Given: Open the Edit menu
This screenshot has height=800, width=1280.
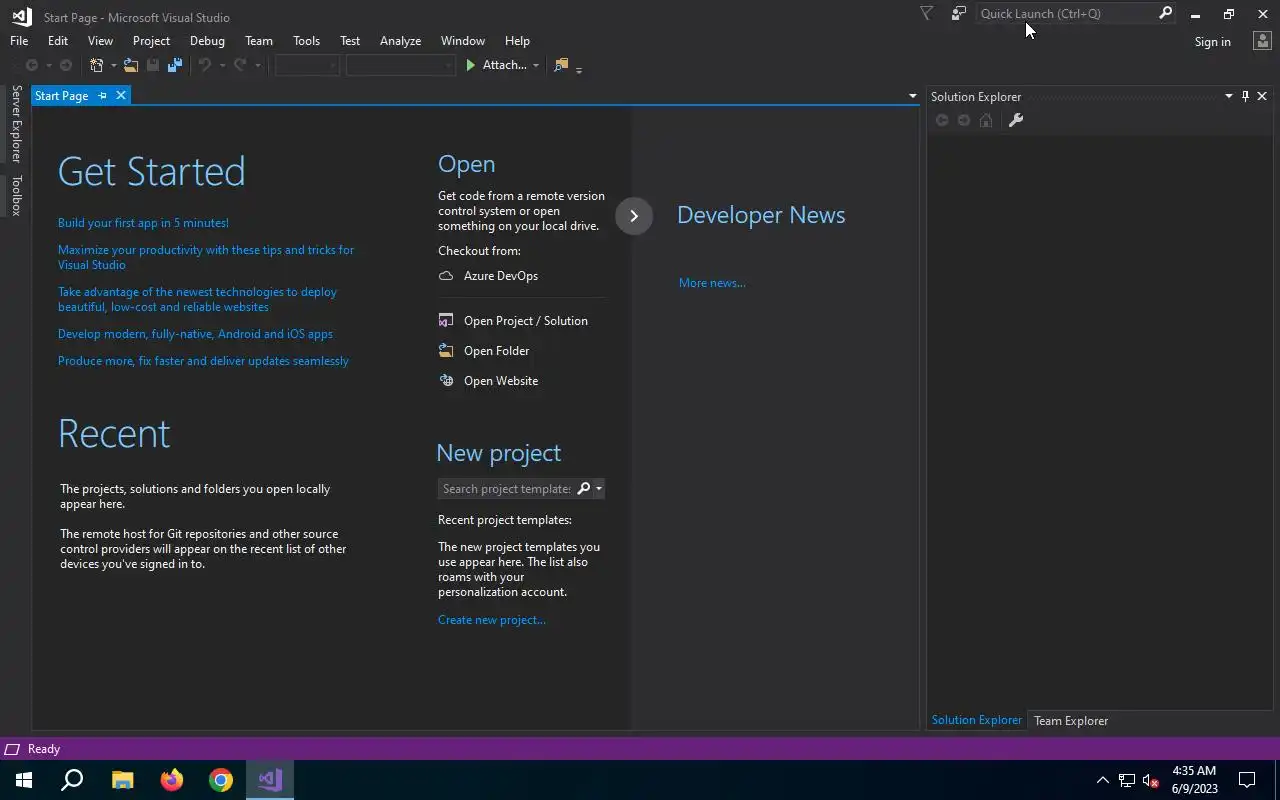Looking at the screenshot, I should (x=58, y=40).
